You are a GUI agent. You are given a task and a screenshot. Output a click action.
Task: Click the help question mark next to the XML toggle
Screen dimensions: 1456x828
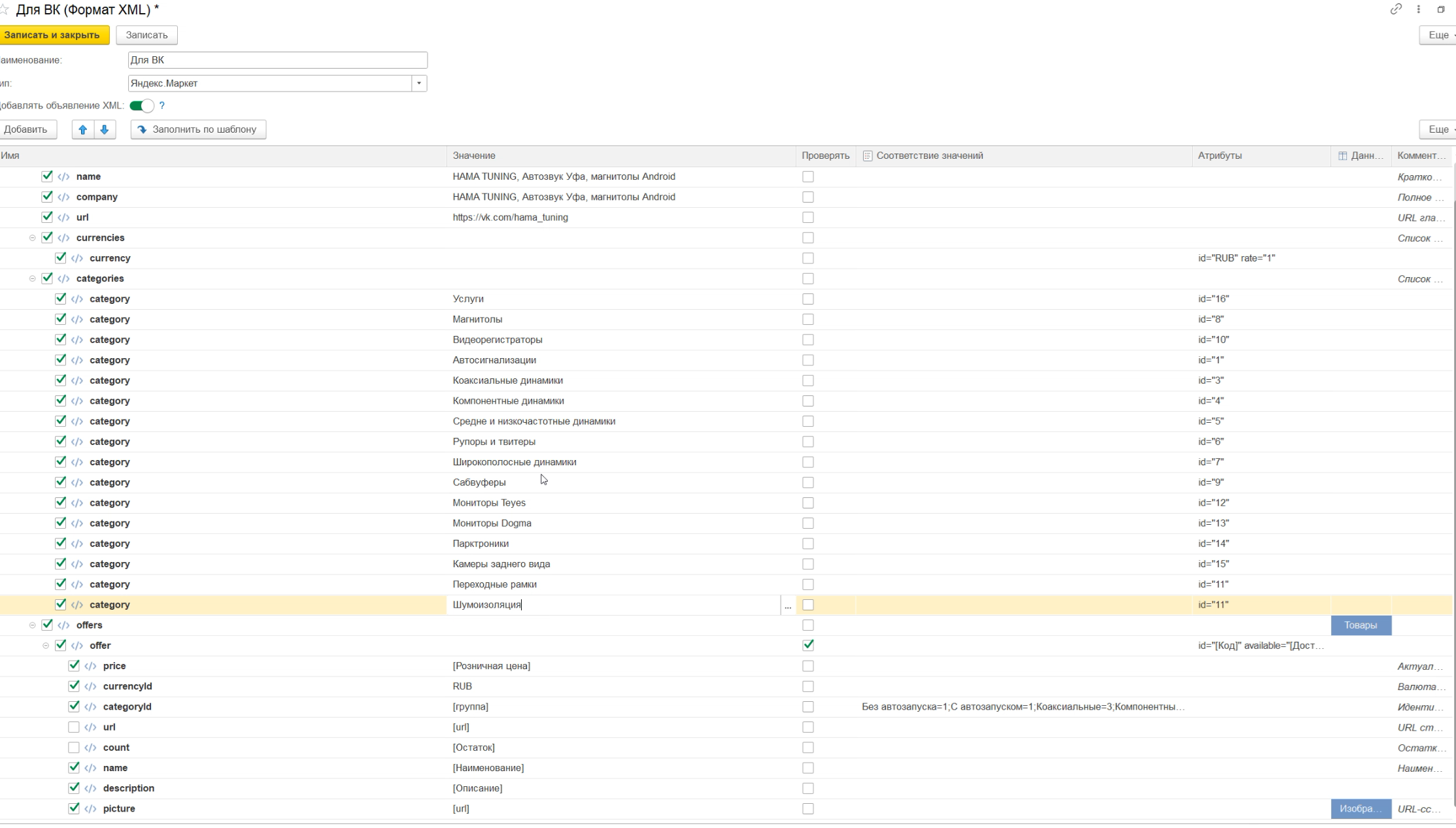tap(162, 105)
